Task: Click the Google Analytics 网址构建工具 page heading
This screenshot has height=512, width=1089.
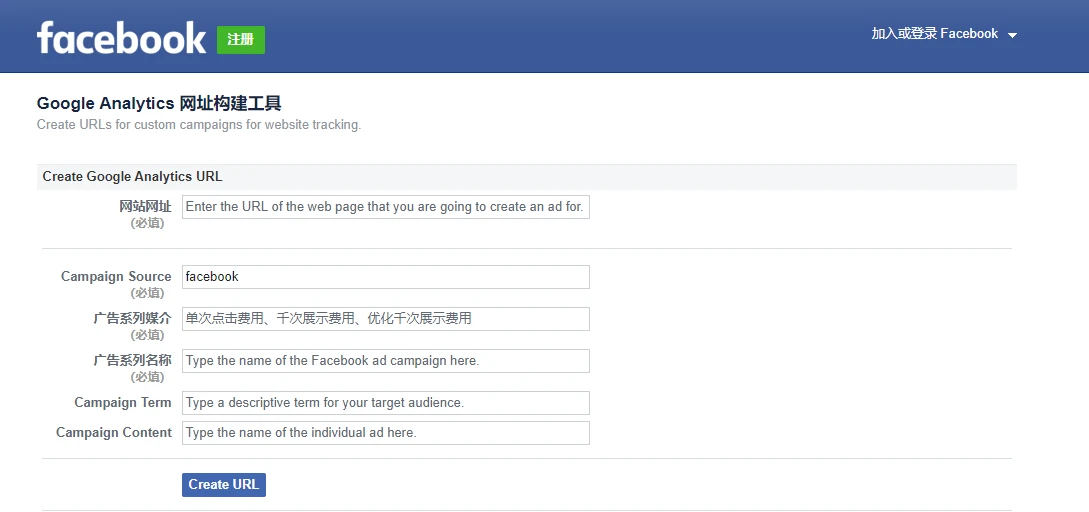Action: point(159,103)
